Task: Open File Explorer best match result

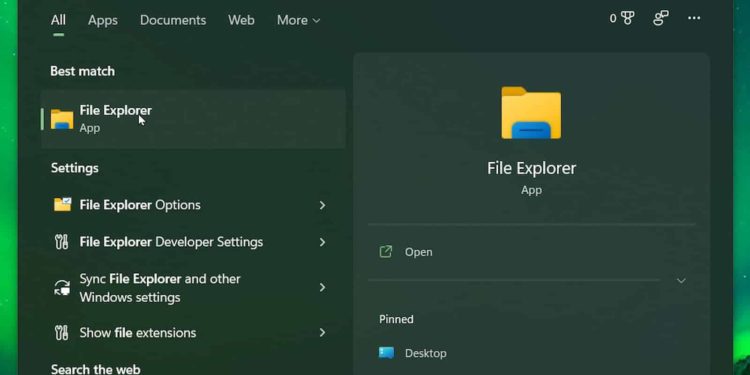Action: (x=193, y=119)
